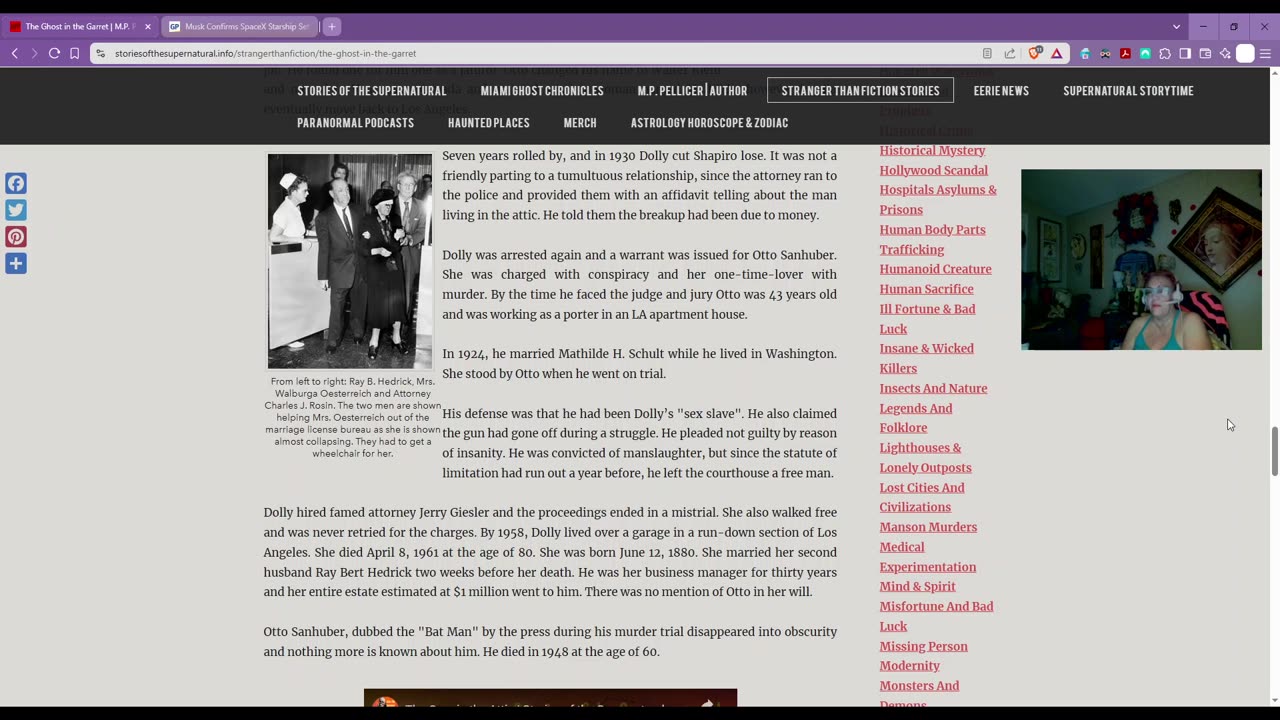Click the Adobe Acrobat extension icon
Viewport: 1280px width, 720px height.
tap(1125, 53)
